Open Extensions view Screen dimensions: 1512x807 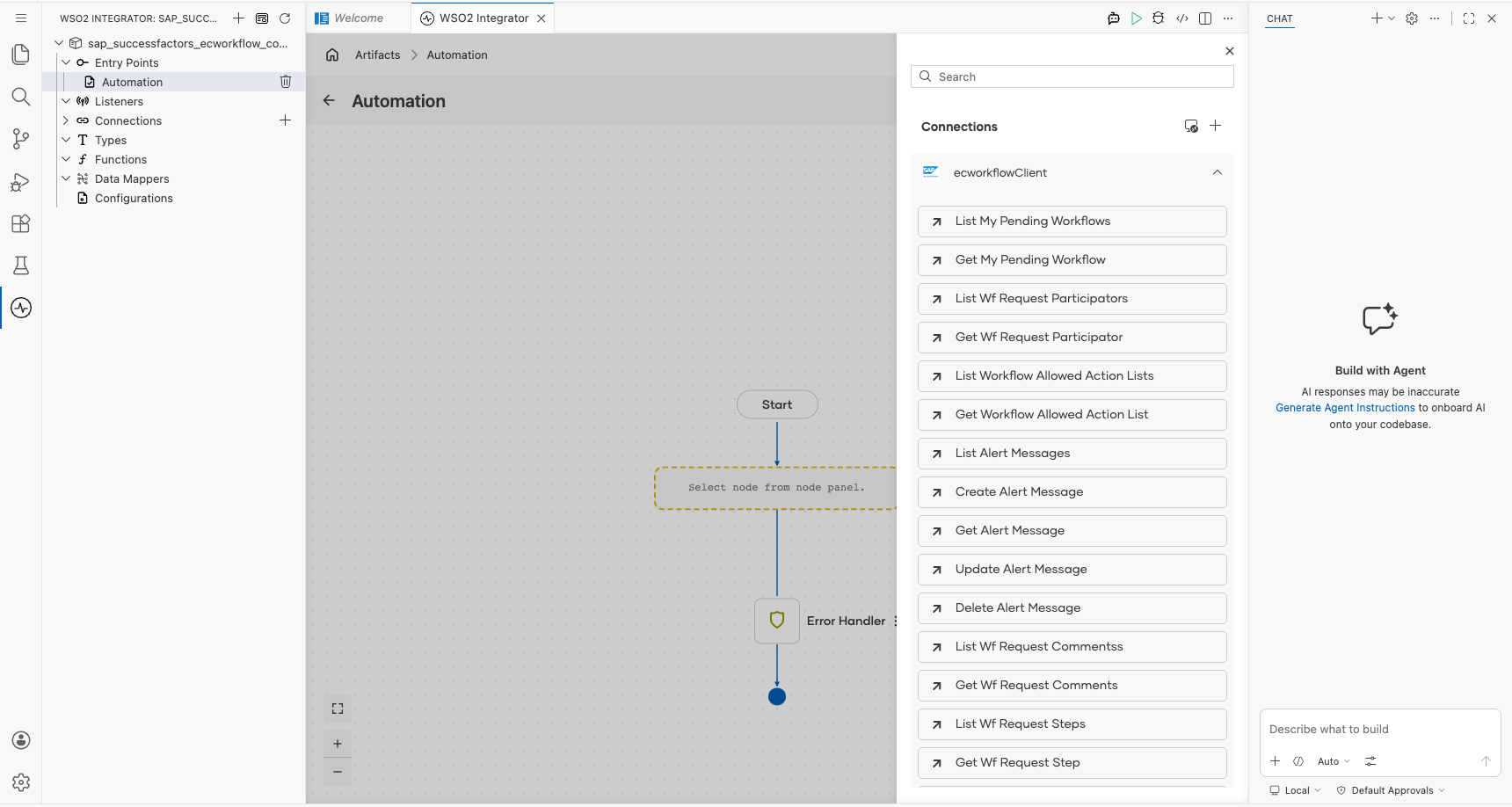tap(21, 223)
